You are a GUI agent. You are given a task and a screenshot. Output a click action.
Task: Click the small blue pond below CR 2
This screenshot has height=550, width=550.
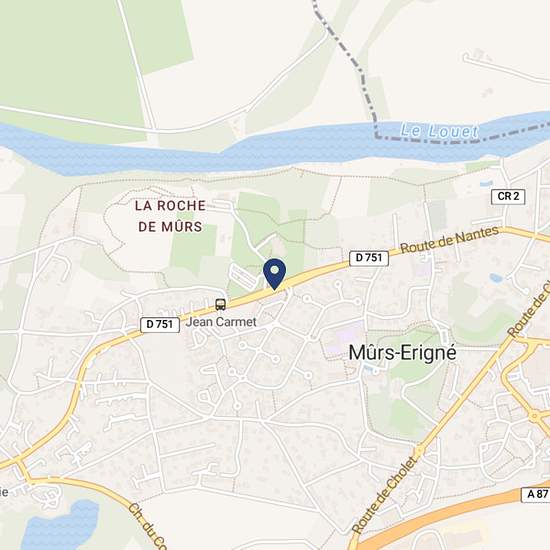click(496, 278)
